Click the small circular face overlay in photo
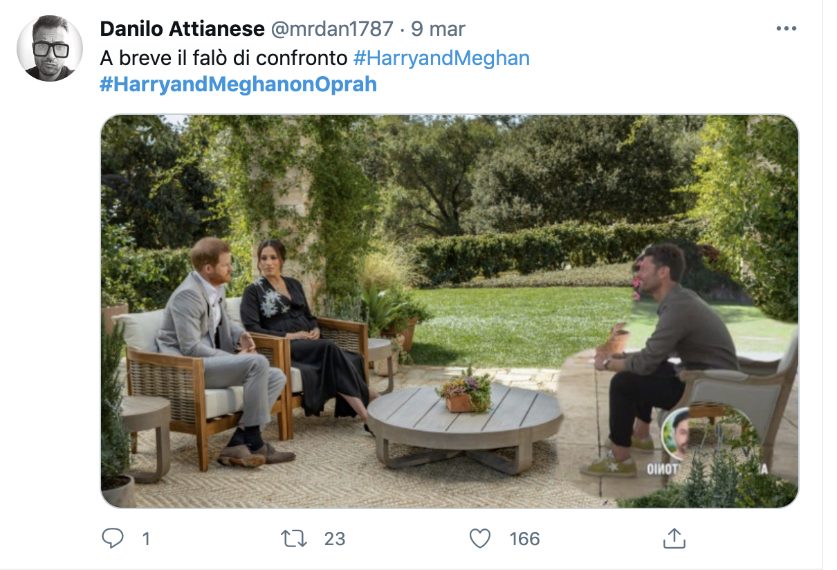The width and height of the screenshot is (837, 570). pyautogui.click(x=682, y=432)
